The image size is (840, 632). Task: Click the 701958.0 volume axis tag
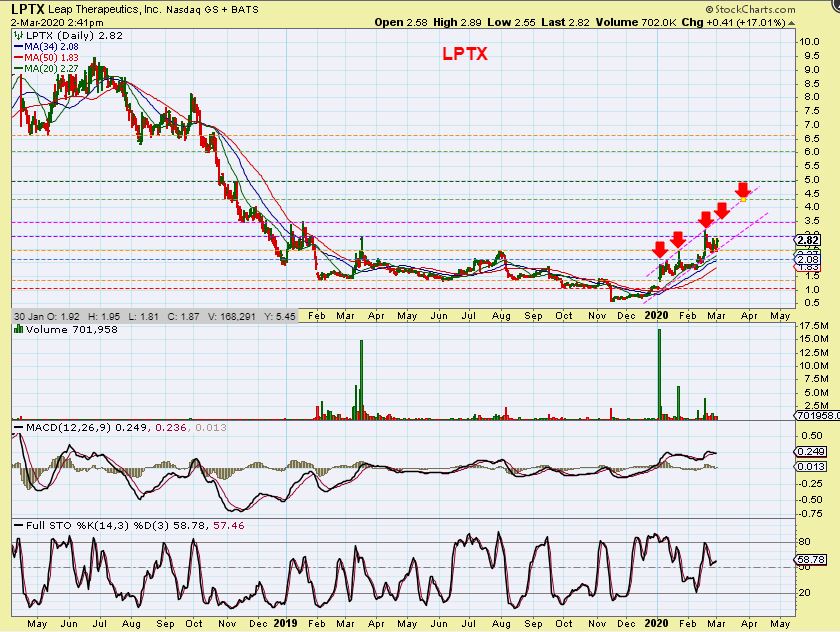coord(816,416)
